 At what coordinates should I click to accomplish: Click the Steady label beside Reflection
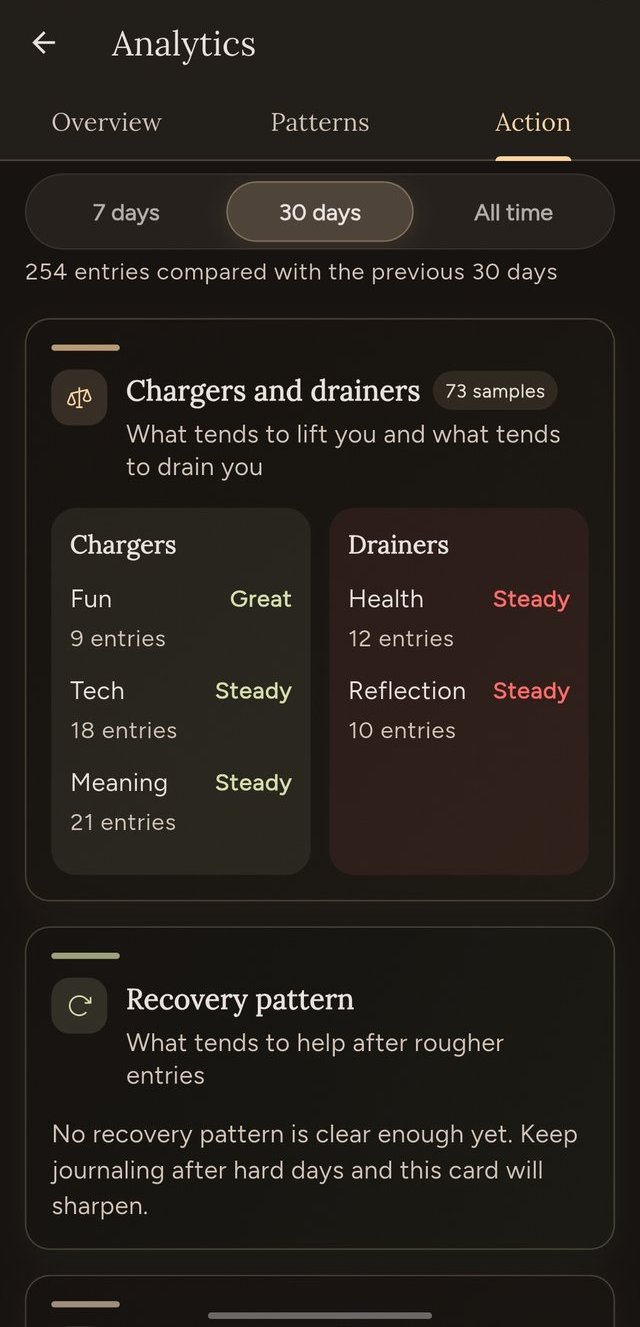[x=530, y=690]
